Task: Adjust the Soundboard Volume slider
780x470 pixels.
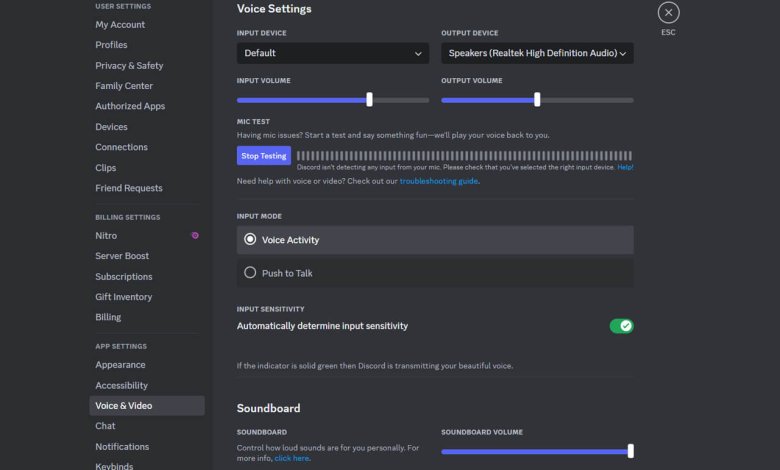Action: click(630, 451)
